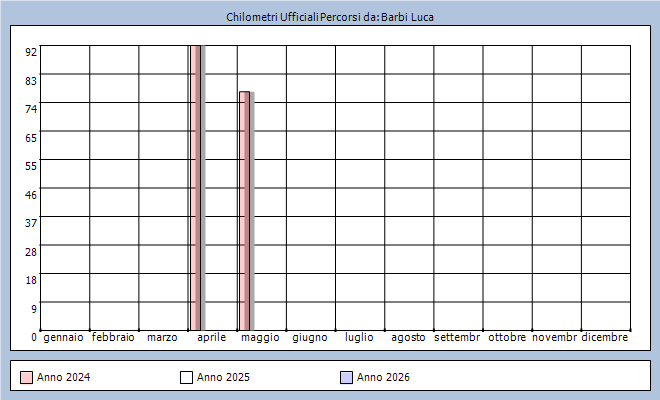Screen dimensions: 660x400
Task: Select the settembr label on x-axis
Action: pos(457,338)
